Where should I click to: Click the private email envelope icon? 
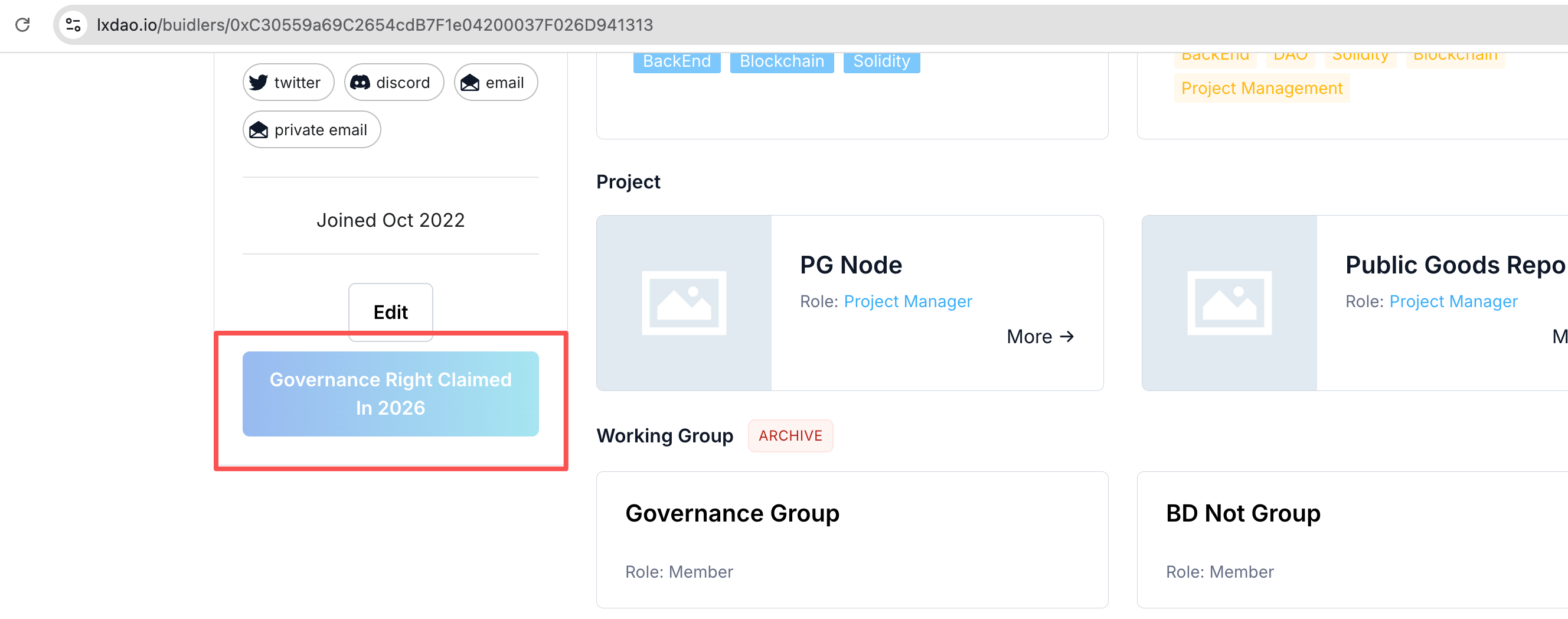point(259,130)
